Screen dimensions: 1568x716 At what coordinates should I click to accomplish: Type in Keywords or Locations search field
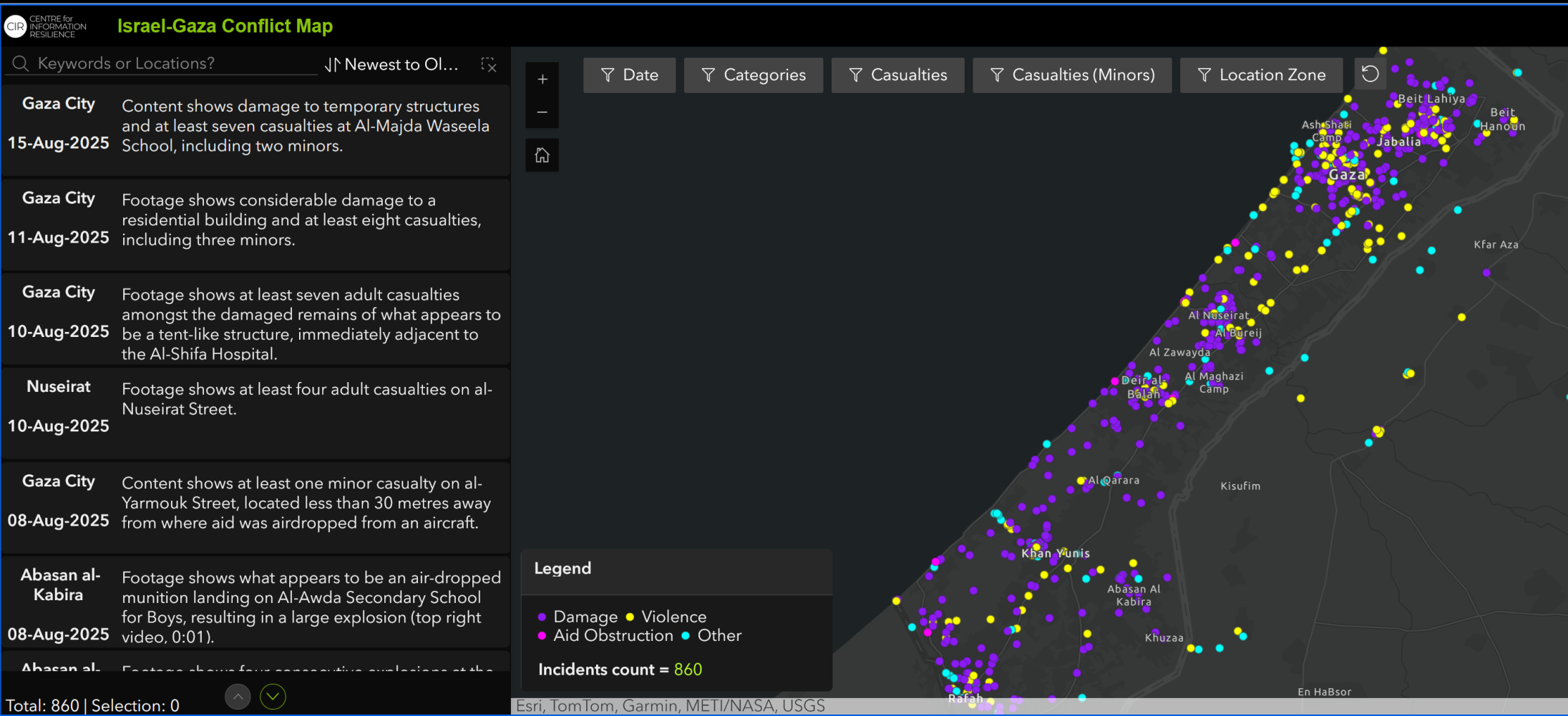coord(172,64)
